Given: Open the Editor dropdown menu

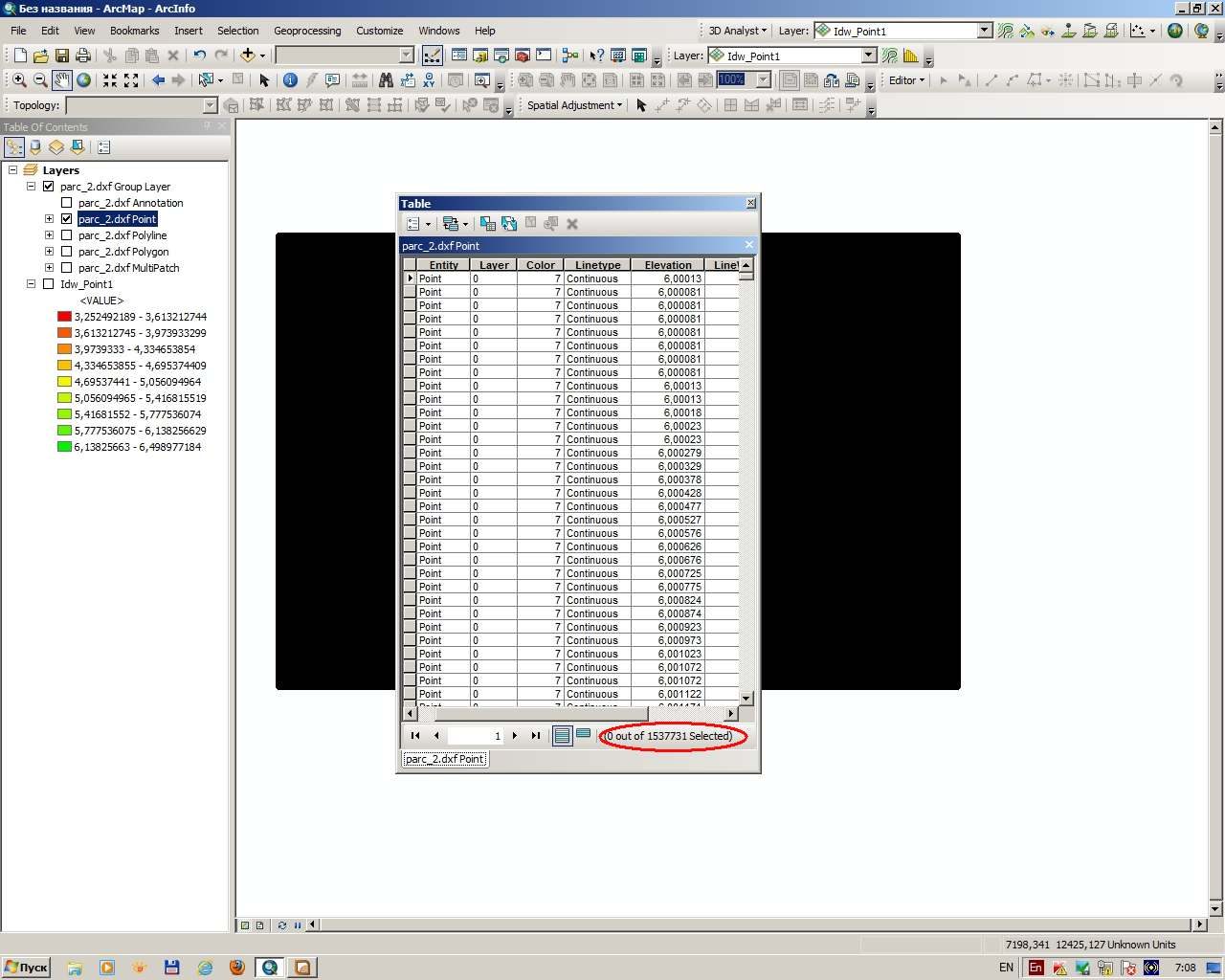Looking at the screenshot, I should (906, 80).
